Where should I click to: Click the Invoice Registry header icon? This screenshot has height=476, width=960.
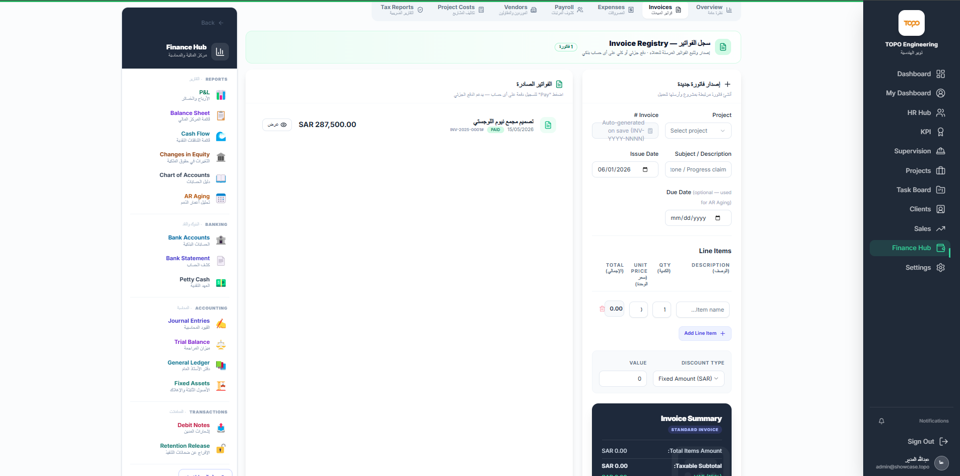[723, 47]
